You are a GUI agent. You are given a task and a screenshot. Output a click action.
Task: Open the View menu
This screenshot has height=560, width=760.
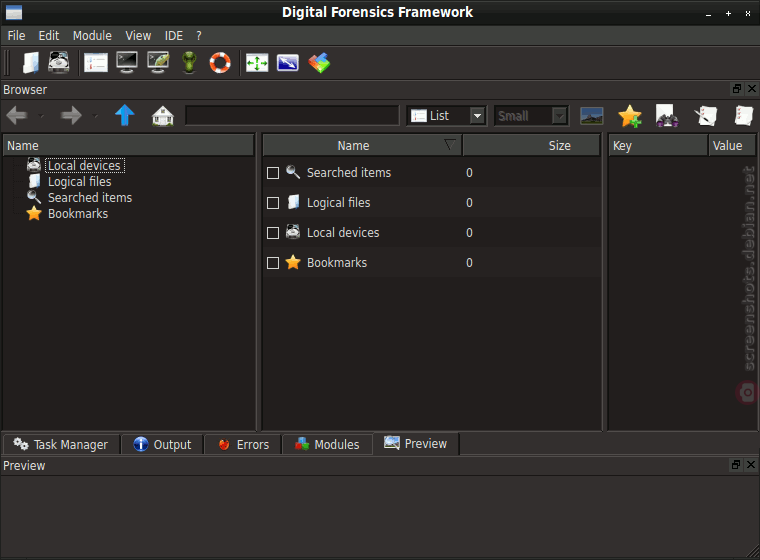[138, 36]
